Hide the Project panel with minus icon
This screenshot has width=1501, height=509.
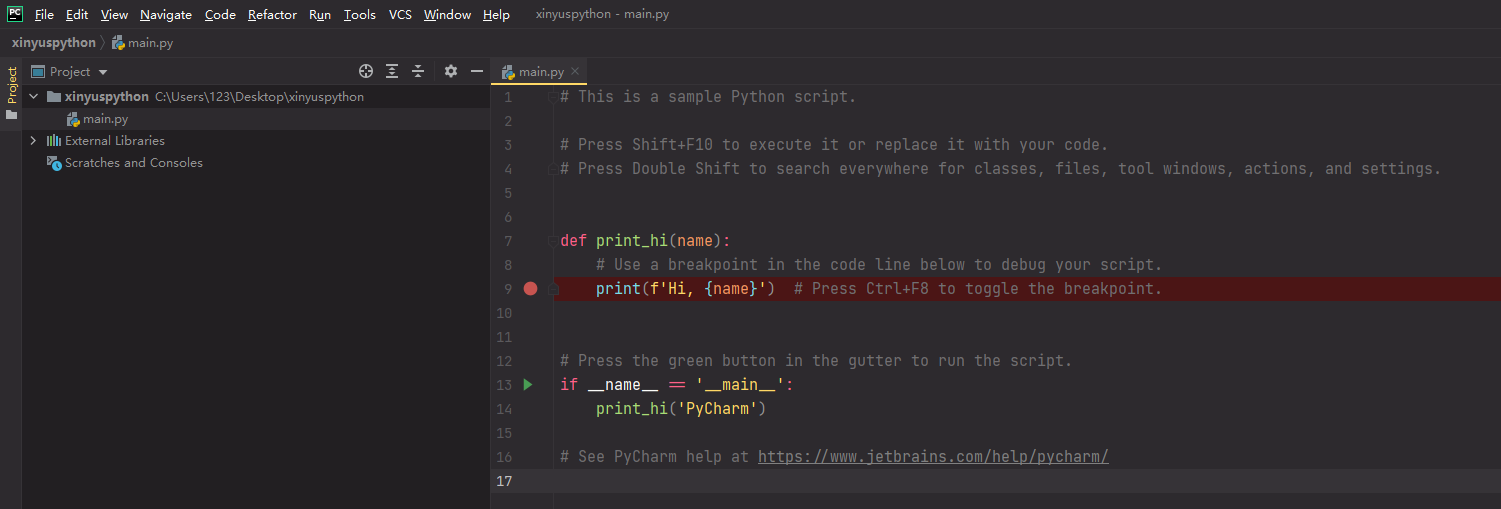477,71
